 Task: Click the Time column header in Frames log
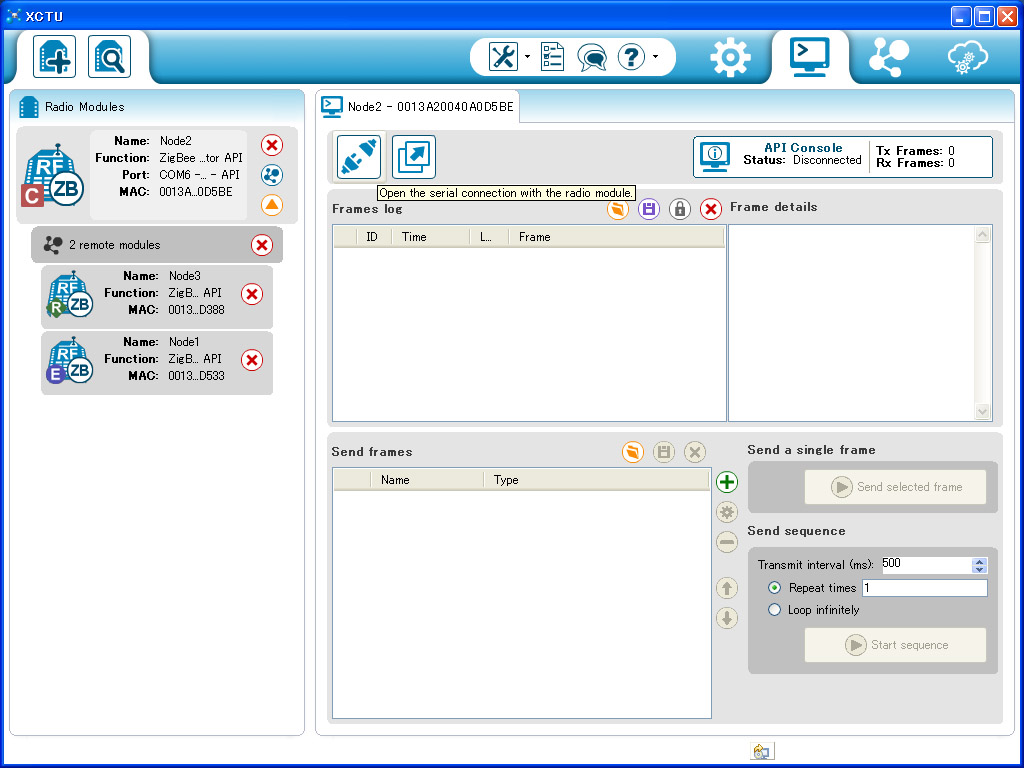[x=430, y=237]
